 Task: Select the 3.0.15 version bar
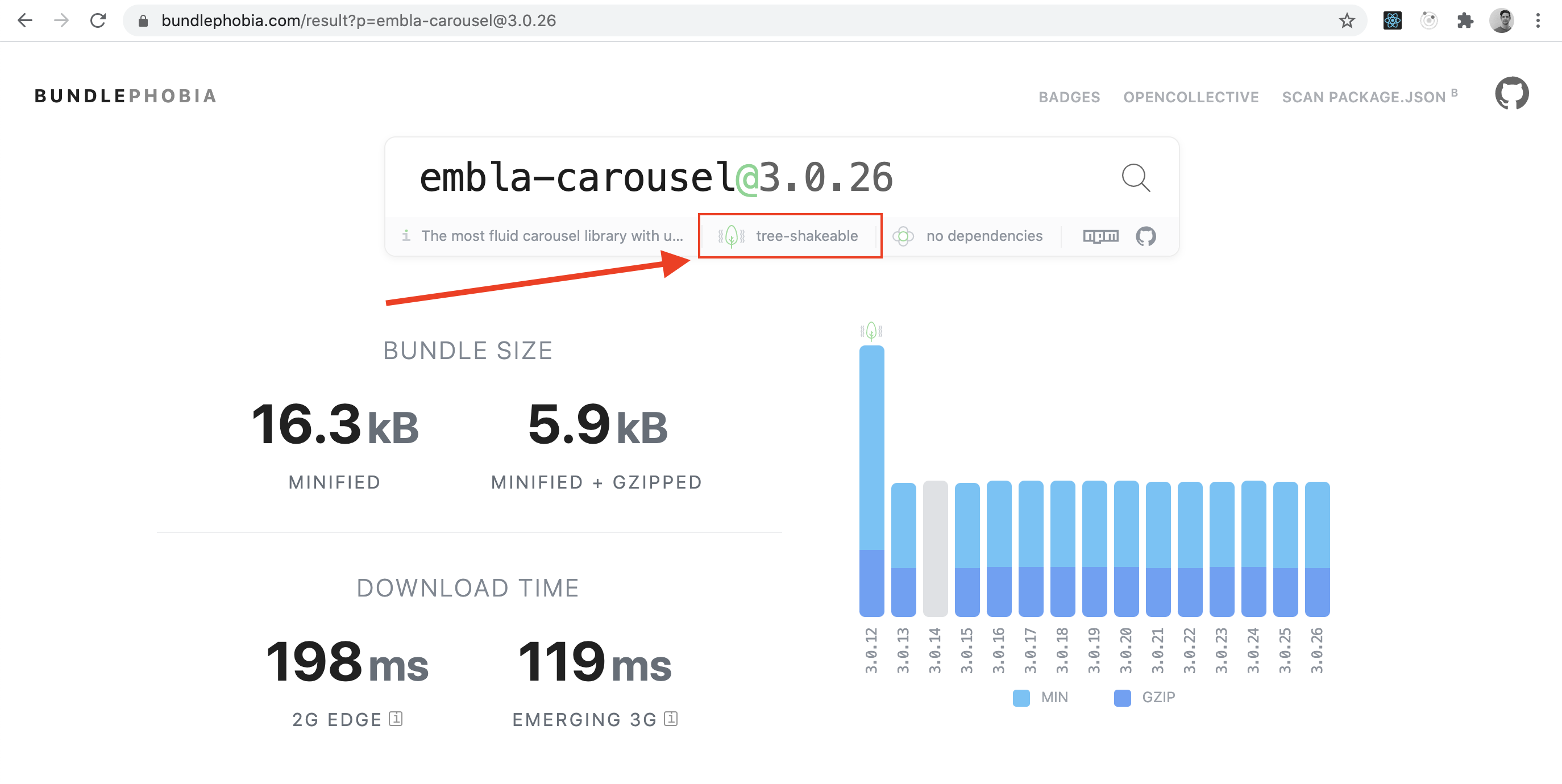967,549
